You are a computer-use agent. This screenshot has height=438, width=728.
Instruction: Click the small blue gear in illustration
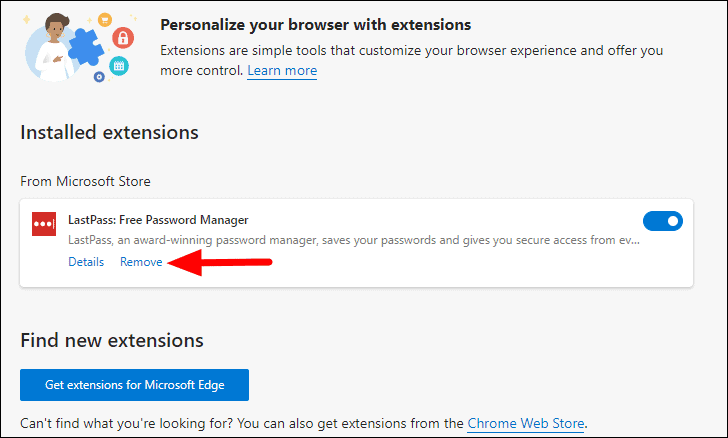click(x=99, y=76)
